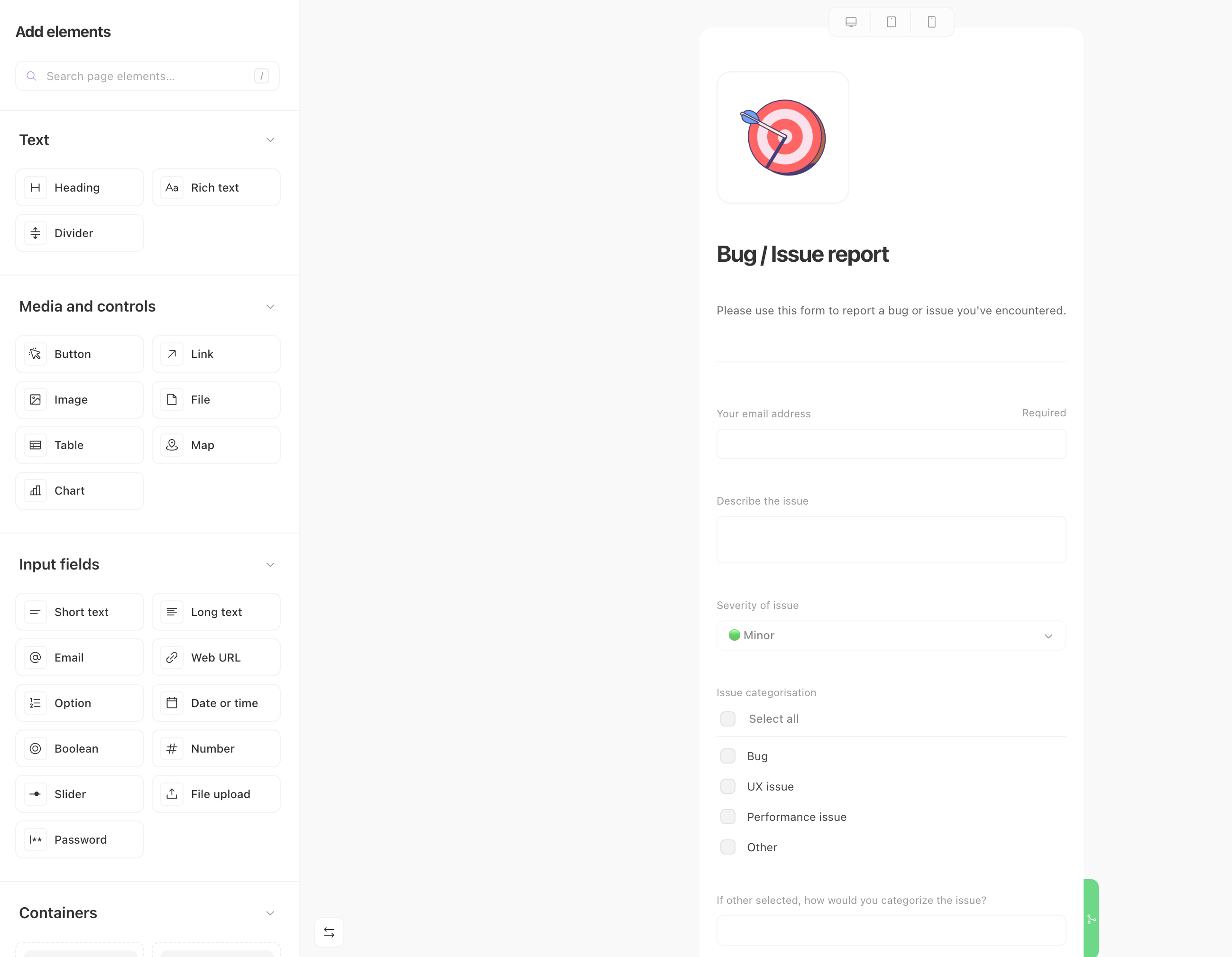Click the Your email address field
The height and width of the screenshot is (957, 1232).
coord(892,444)
